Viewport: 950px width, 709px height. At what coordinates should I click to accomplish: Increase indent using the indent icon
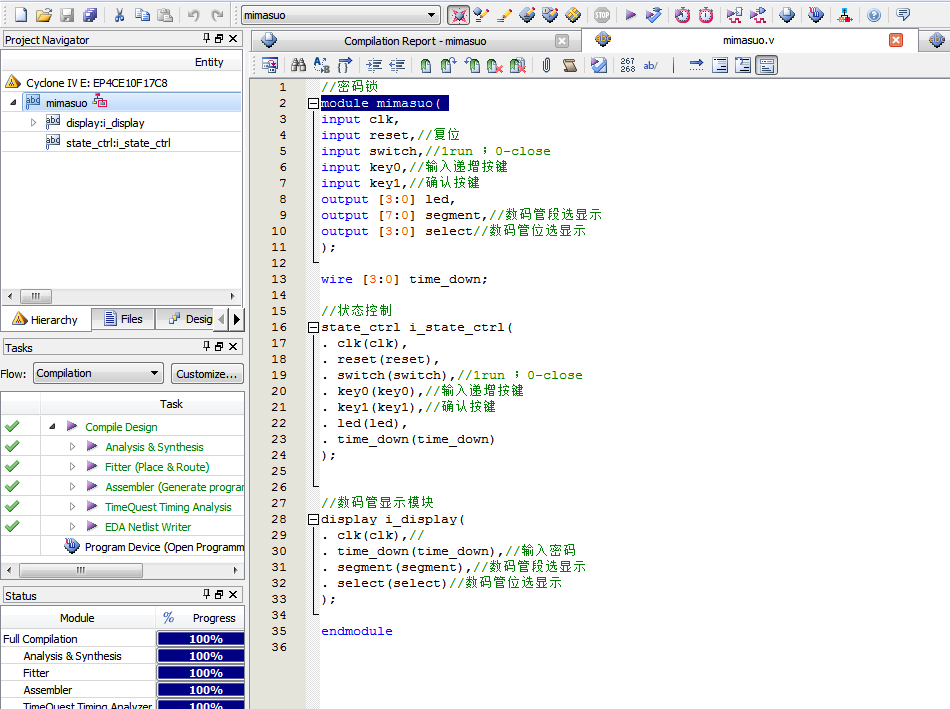pyautogui.click(x=374, y=65)
